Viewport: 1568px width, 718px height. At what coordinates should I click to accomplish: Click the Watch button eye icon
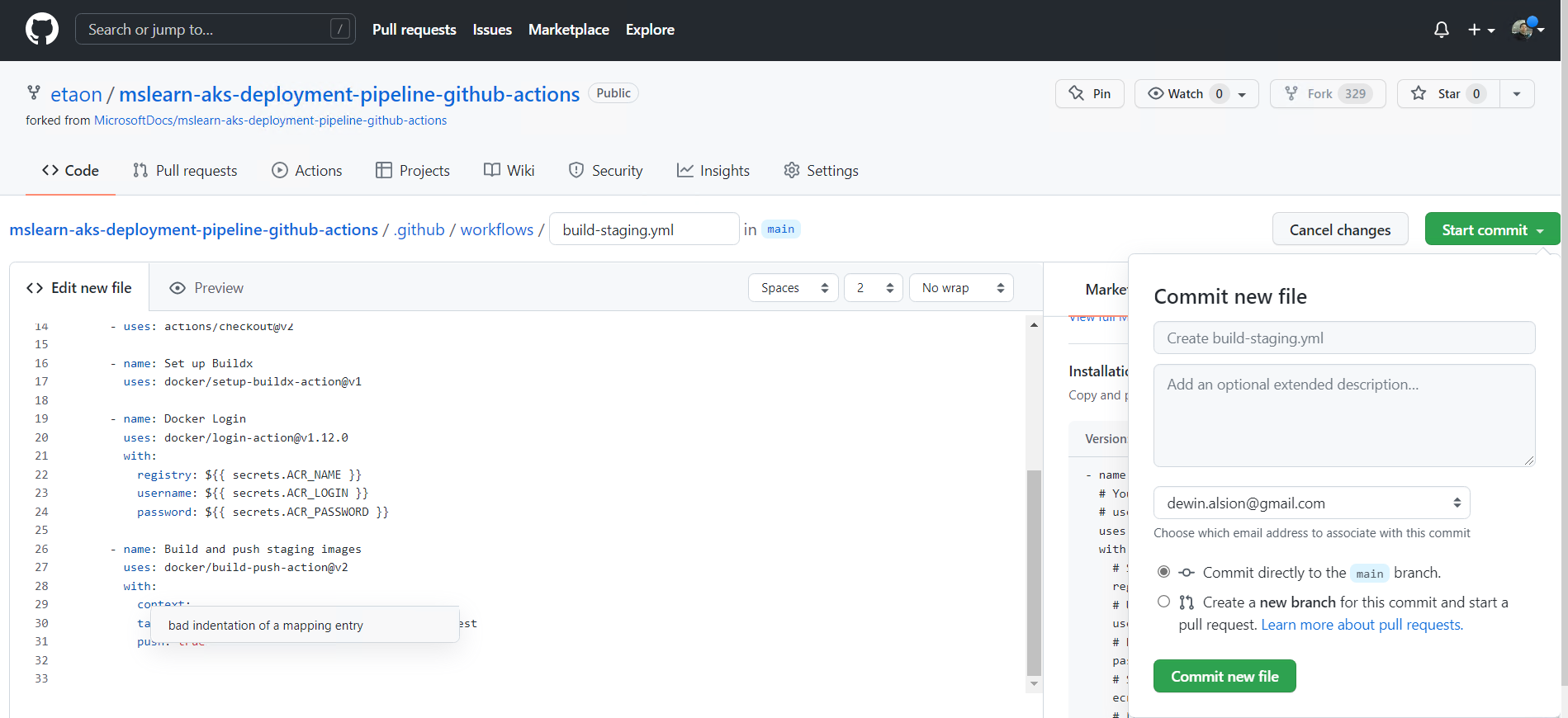pos(1157,93)
